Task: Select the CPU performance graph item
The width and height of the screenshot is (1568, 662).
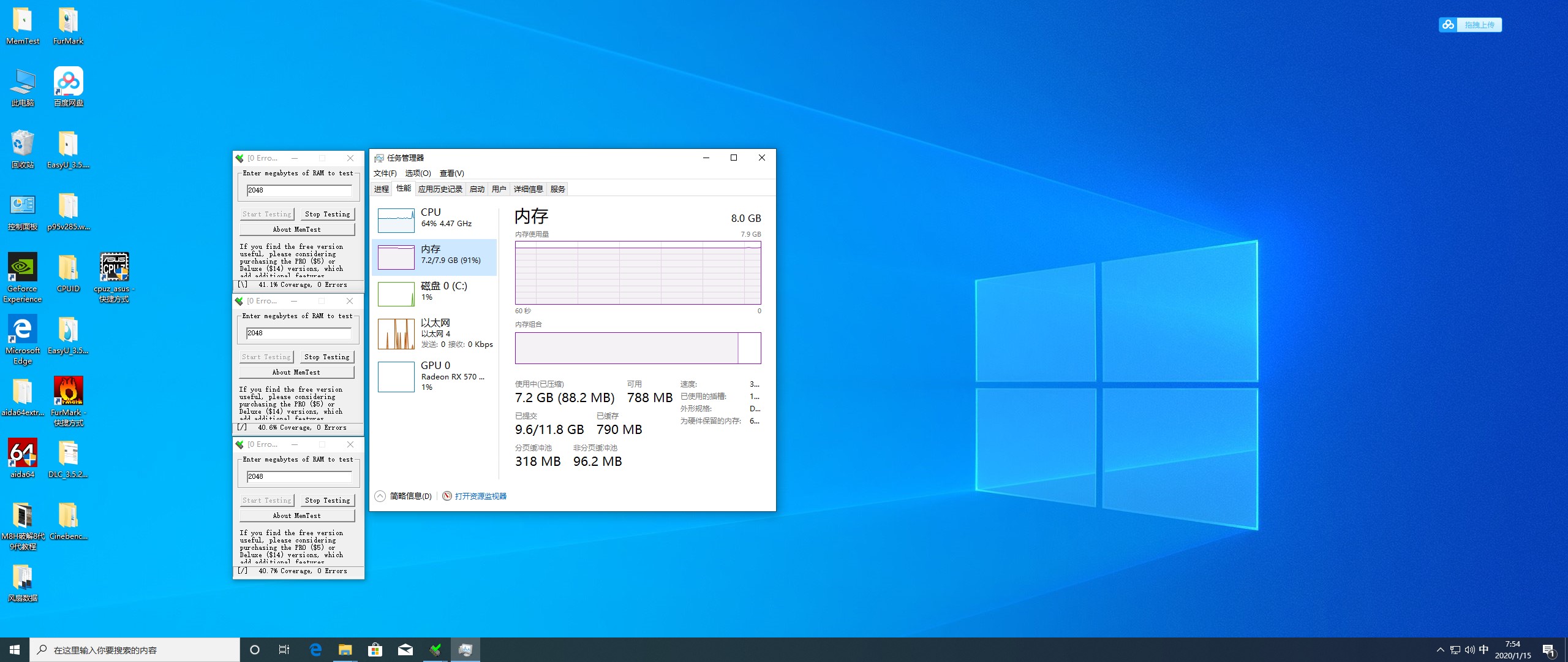Action: (434, 219)
